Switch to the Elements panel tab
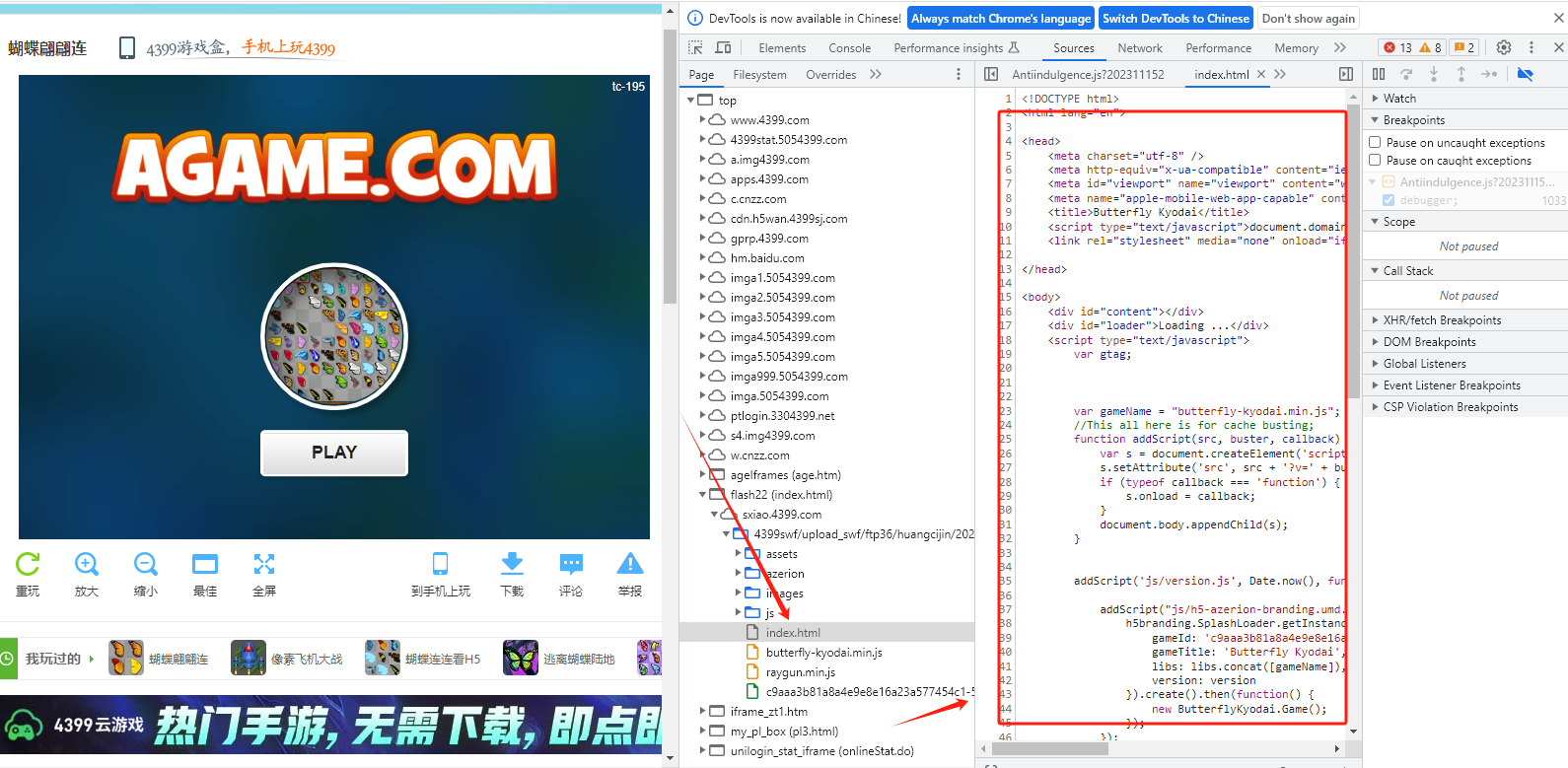The width and height of the screenshot is (1568, 768). point(782,47)
